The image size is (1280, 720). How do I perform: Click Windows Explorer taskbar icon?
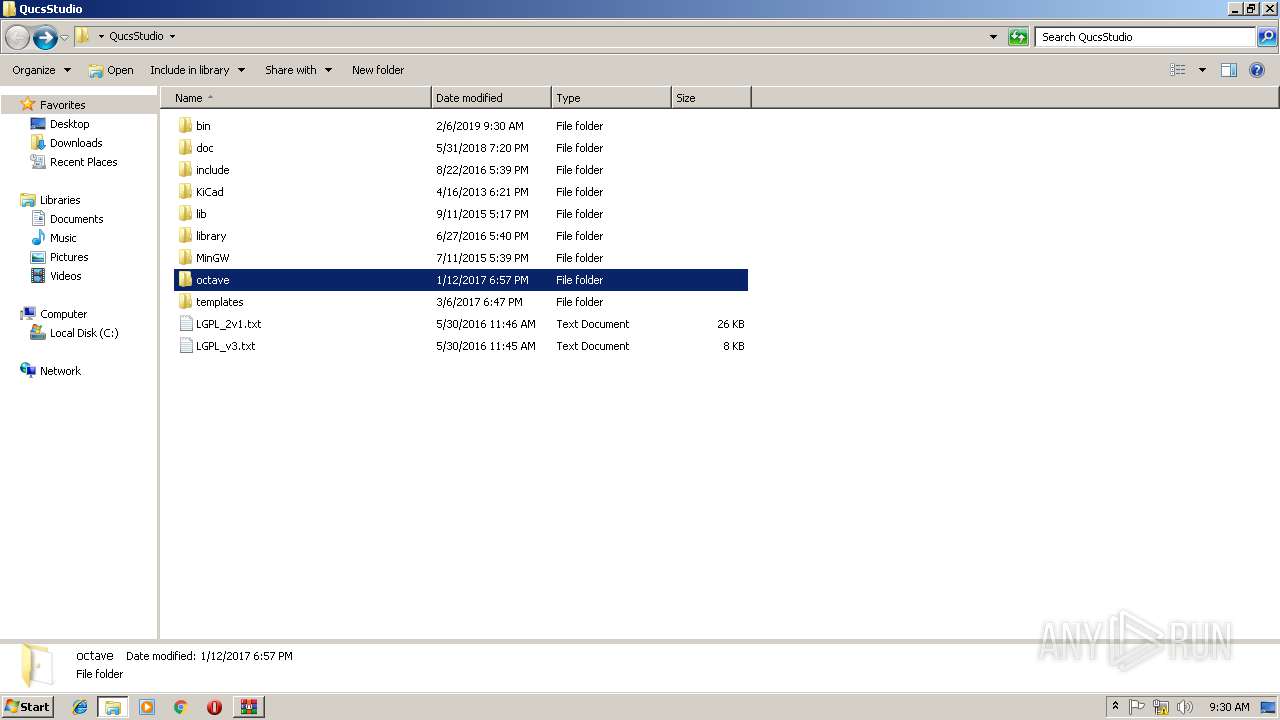coord(113,707)
